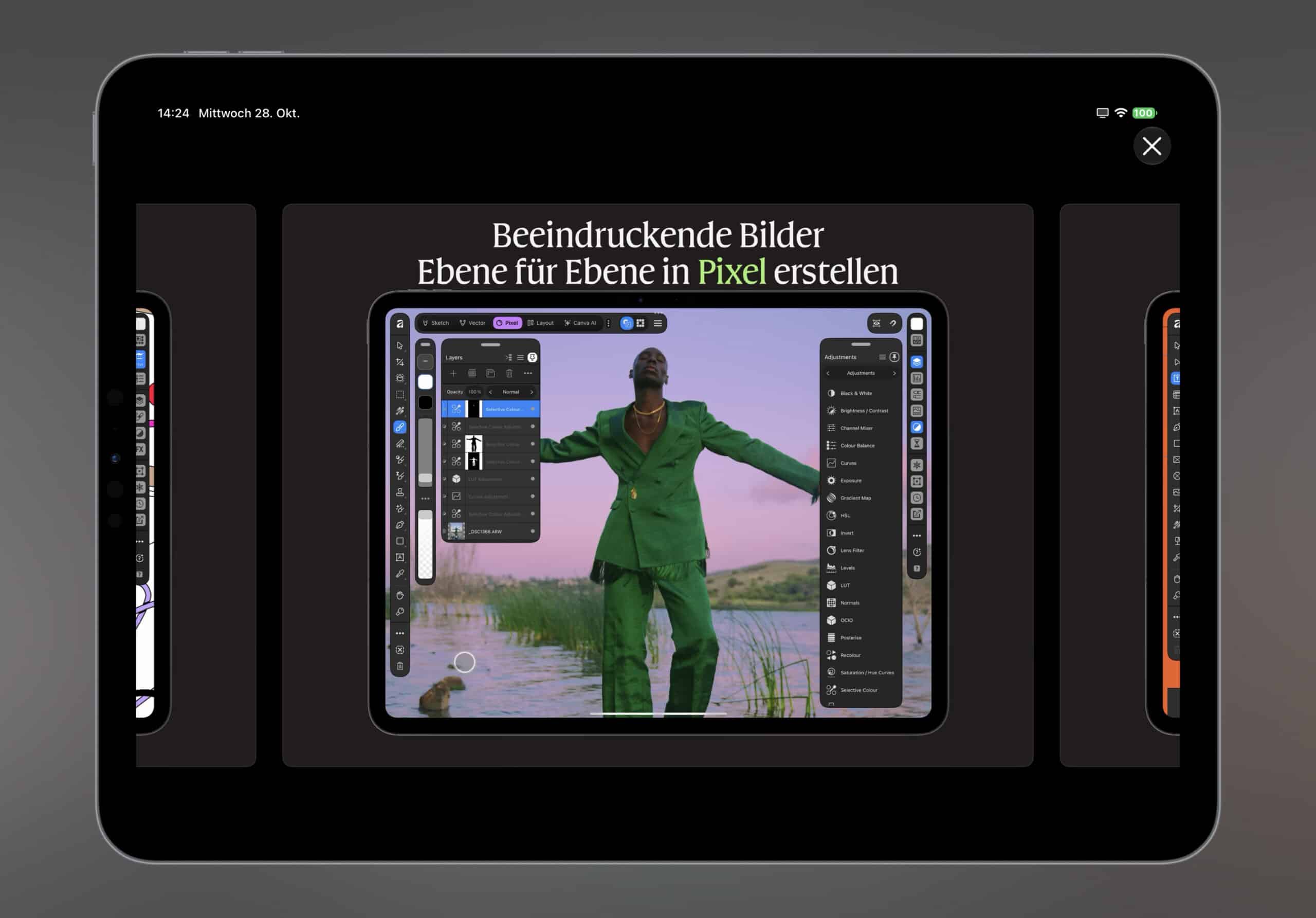Select the Zoom magnifier tool
The image size is (1316, 918).
click(400, 612)
